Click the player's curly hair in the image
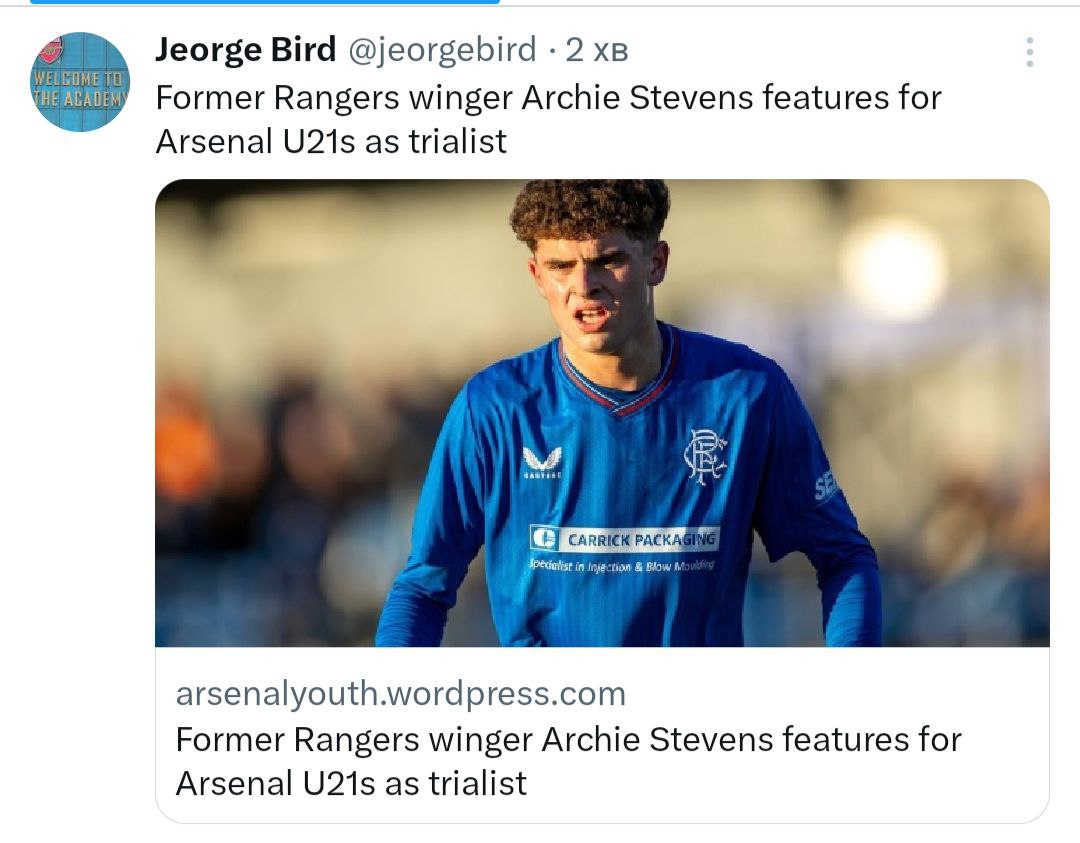Viewport: 1080px width, 843px height. 590,208
